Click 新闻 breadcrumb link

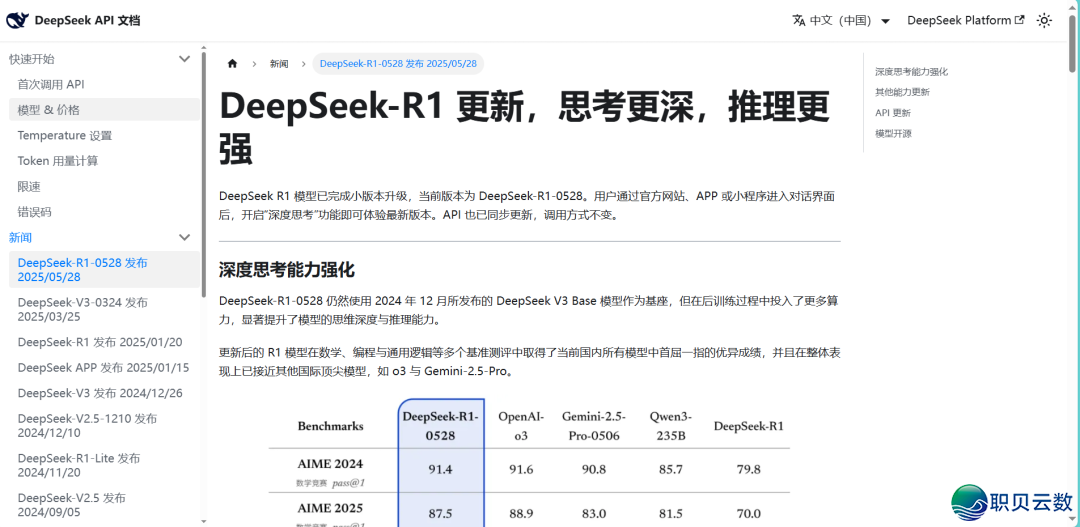pyautogui.click(x=279, y=63)
